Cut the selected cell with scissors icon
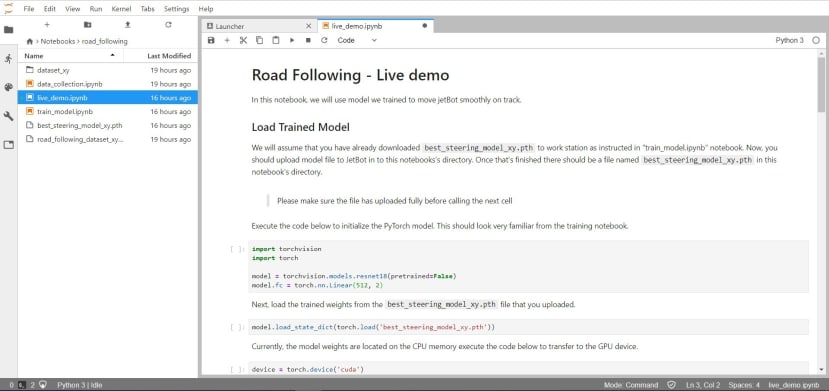The width and height of the screenshot is (829, 391). 243,40
